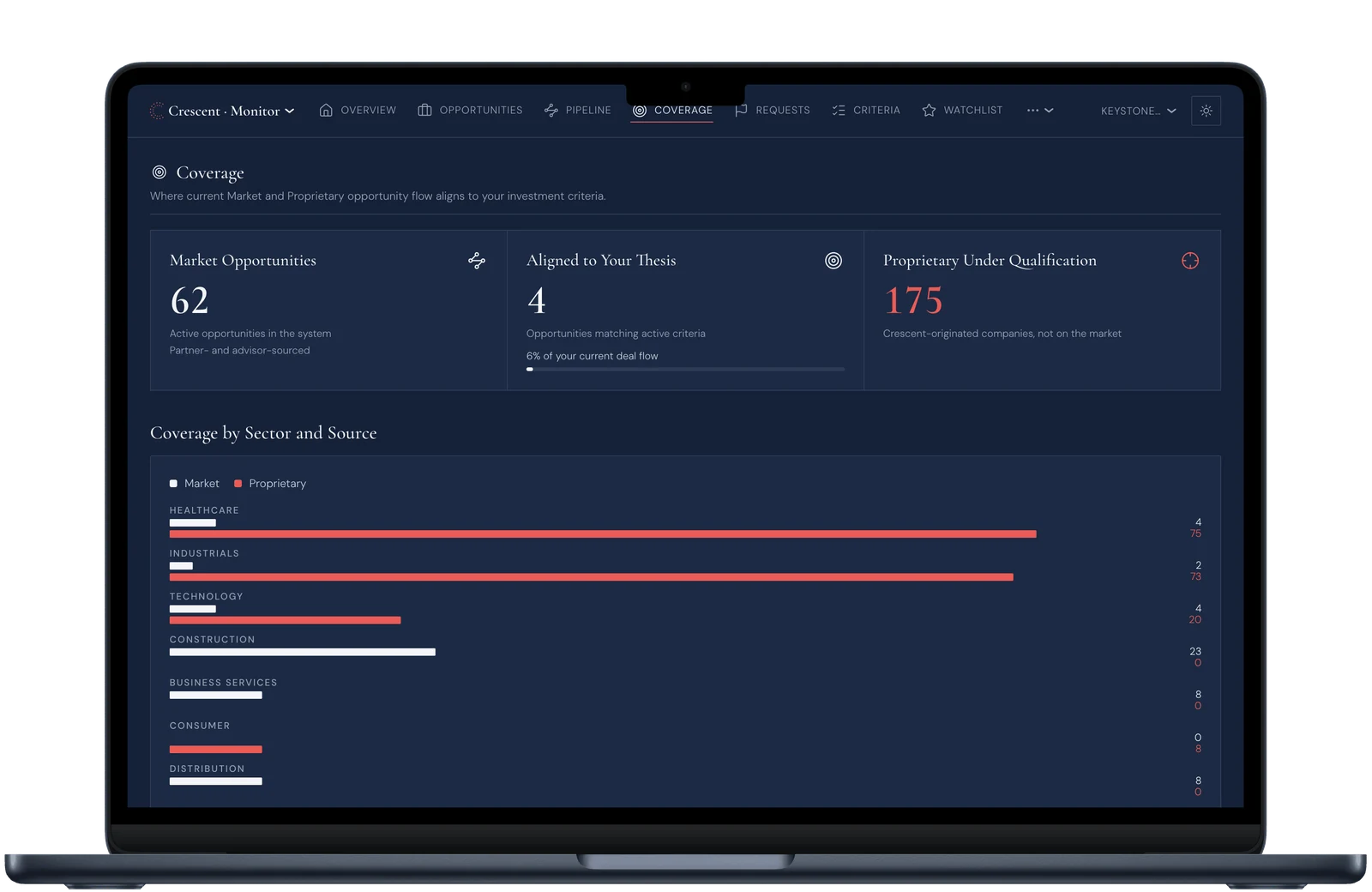This screenshot has width=1372, height=892.
Task: Click the Distribution market white bar
Action: tap(216, 781)
